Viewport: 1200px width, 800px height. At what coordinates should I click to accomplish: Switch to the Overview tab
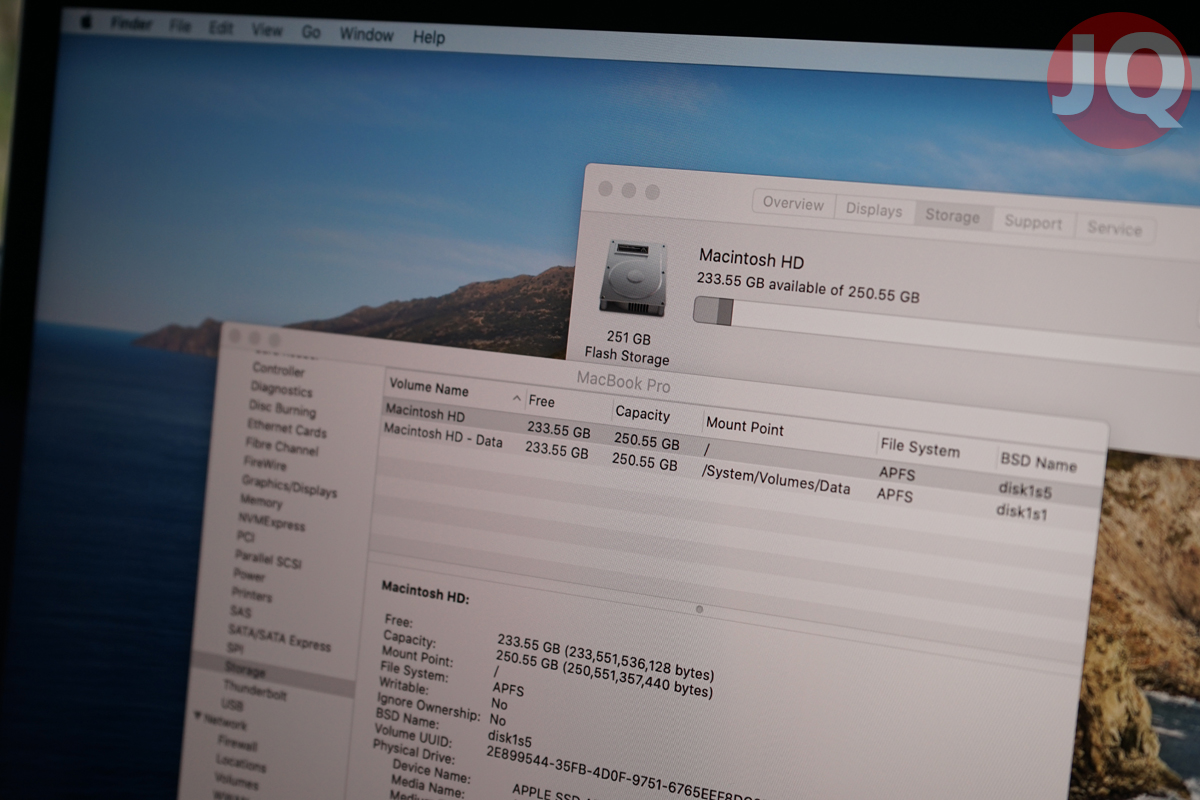(x=793, y=203)
